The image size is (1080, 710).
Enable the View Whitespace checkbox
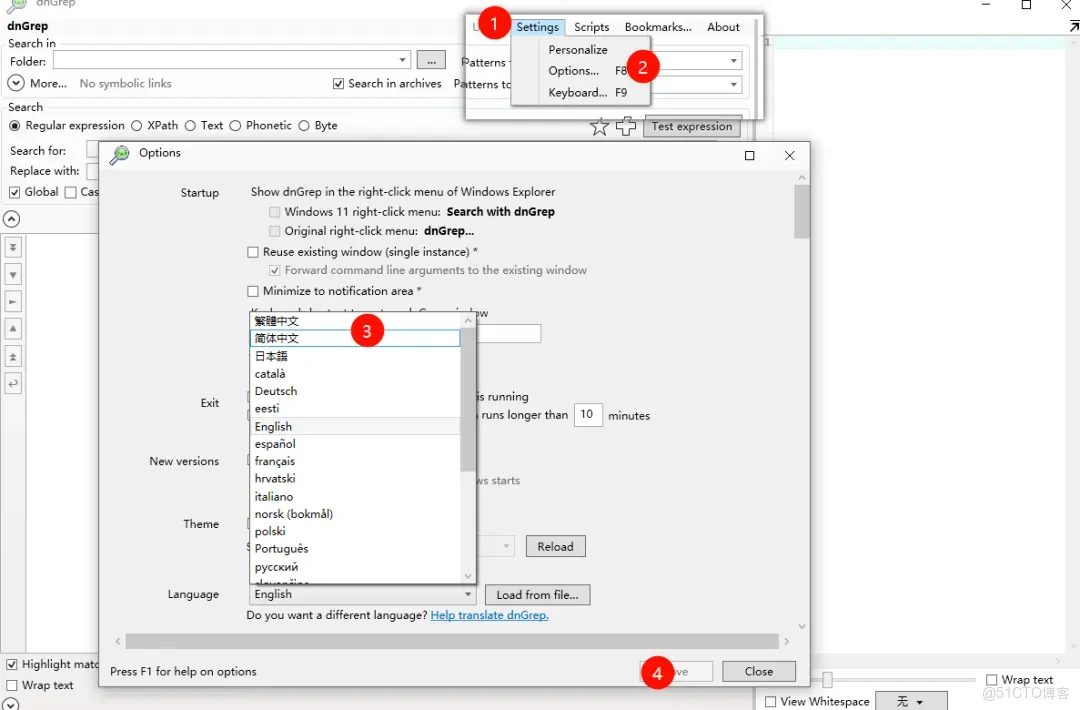coord(771,702)
